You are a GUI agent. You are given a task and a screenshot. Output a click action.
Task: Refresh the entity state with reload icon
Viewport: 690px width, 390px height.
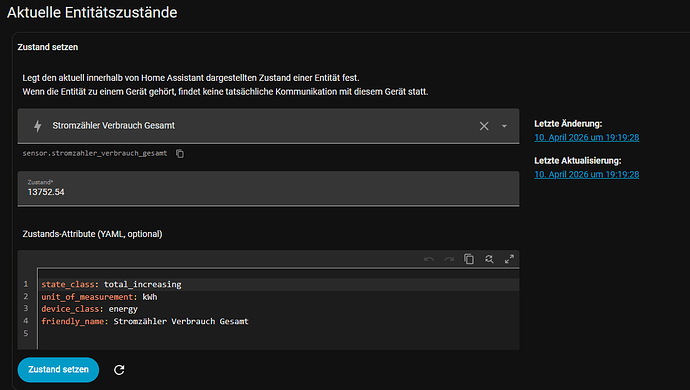point(119,370)
